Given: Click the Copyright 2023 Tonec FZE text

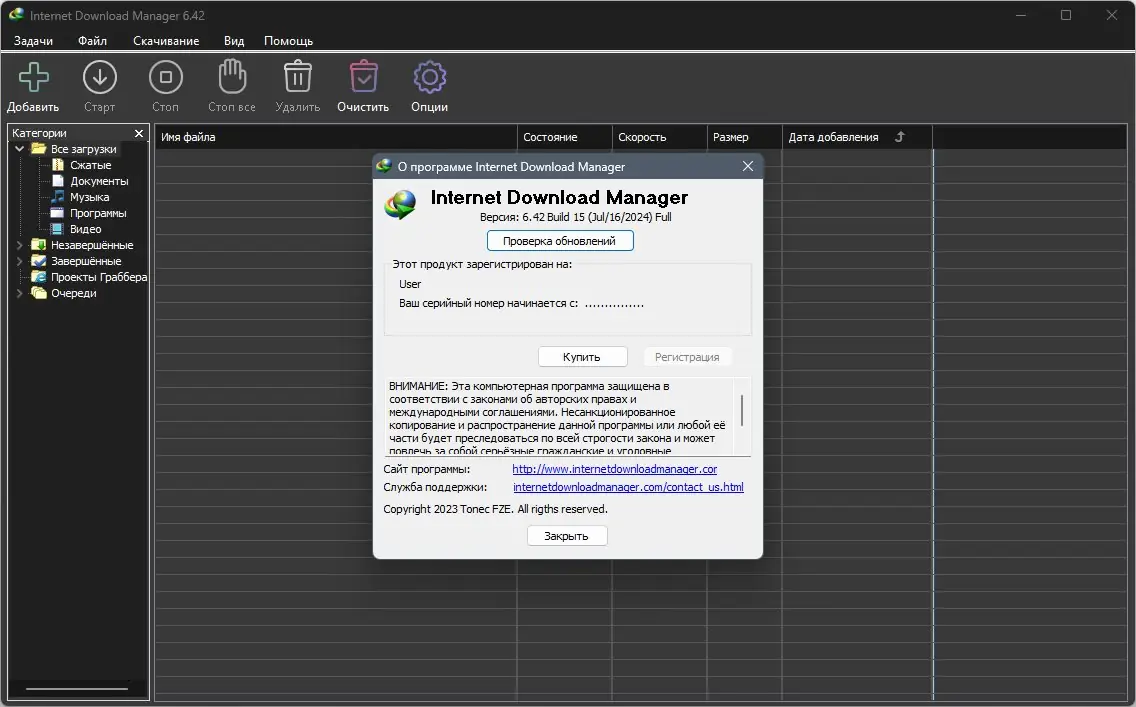Looking at the screenshot, I should point(496,509).
